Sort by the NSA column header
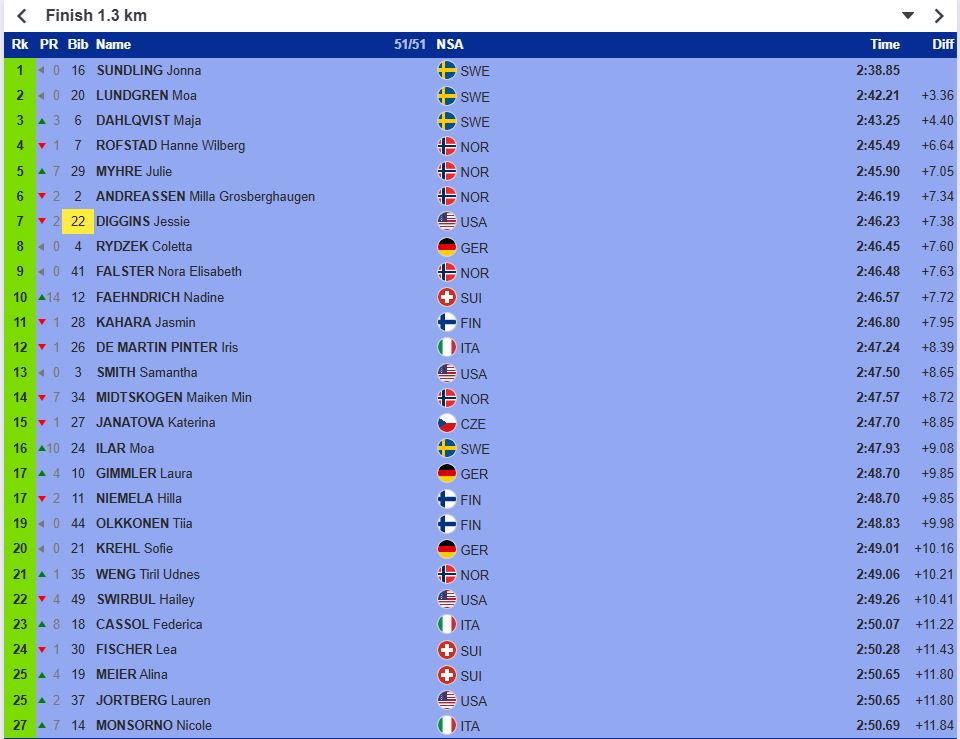The width and height of the screenshot is (960, 739). 450,45
